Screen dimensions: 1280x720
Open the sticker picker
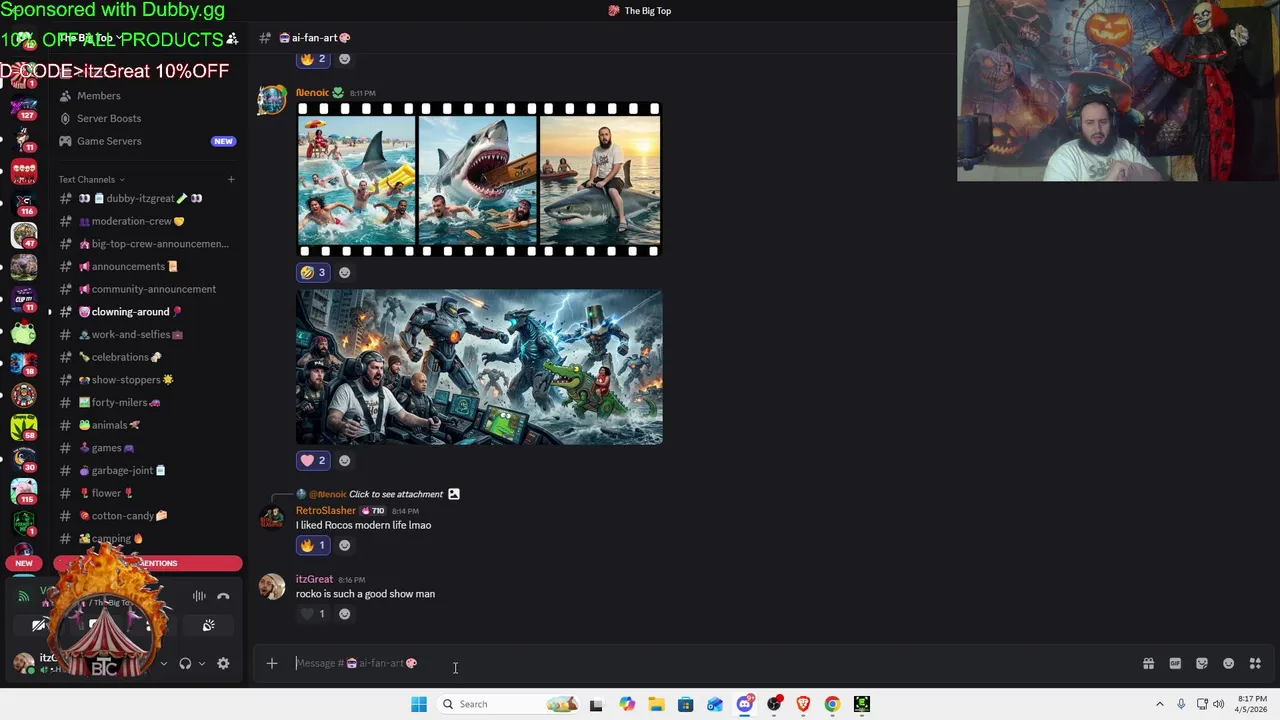[x=1202, y=663]
